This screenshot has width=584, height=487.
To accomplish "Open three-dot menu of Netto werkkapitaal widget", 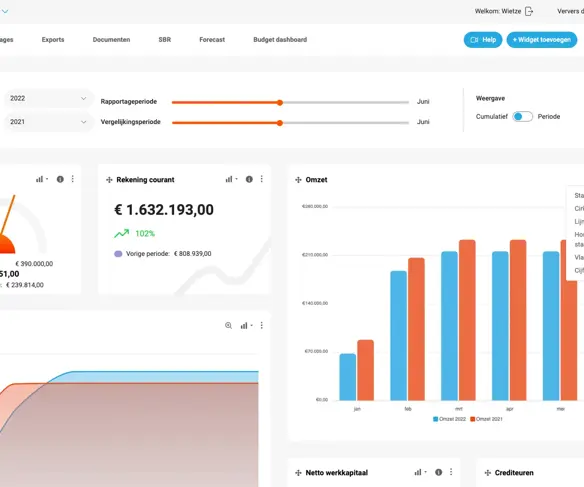I will (451, 472).
